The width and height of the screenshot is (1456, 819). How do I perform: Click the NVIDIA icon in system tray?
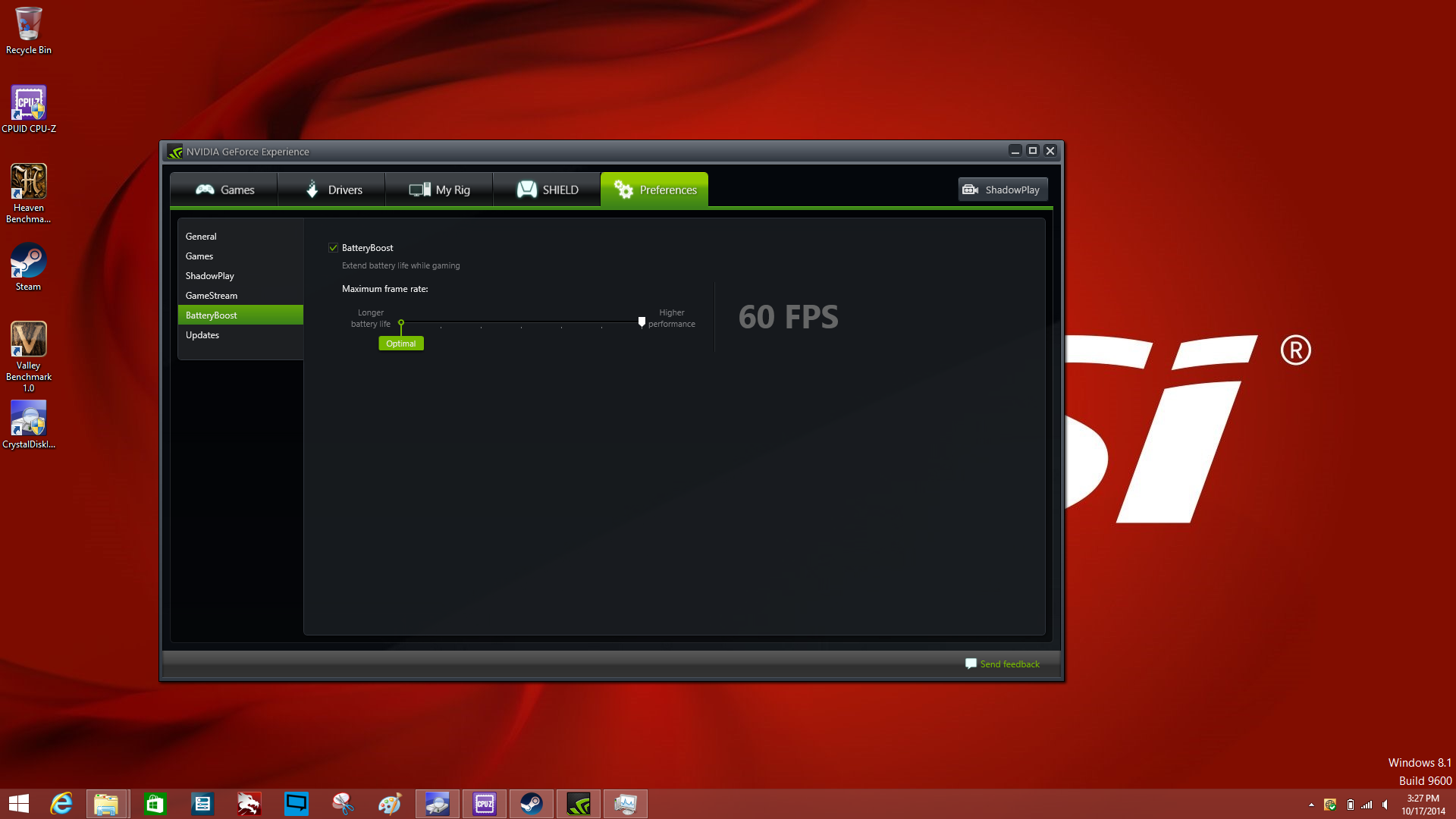pyautogui.click(x=578, y=803)
